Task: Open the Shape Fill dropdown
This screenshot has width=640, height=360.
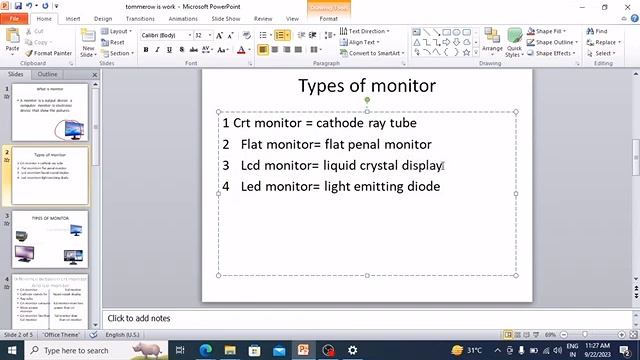Action: pyautogui.click(x=547, y=31)
